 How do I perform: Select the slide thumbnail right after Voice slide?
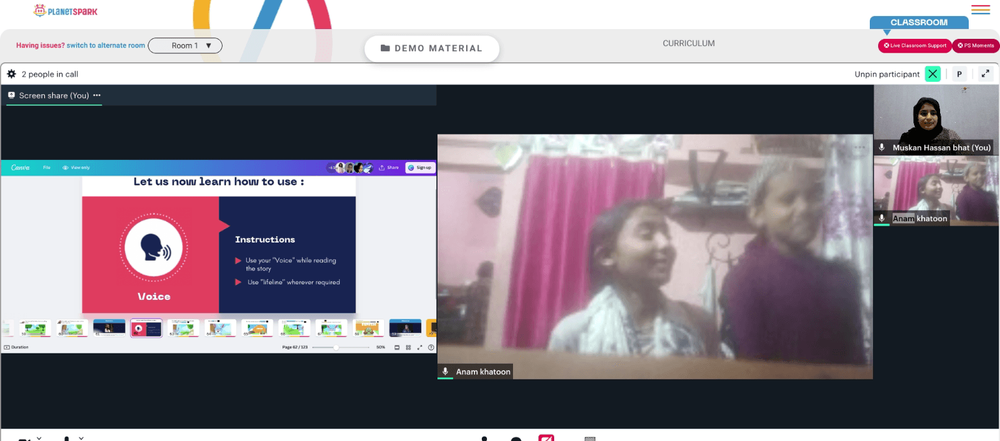[x=183, y=327]
